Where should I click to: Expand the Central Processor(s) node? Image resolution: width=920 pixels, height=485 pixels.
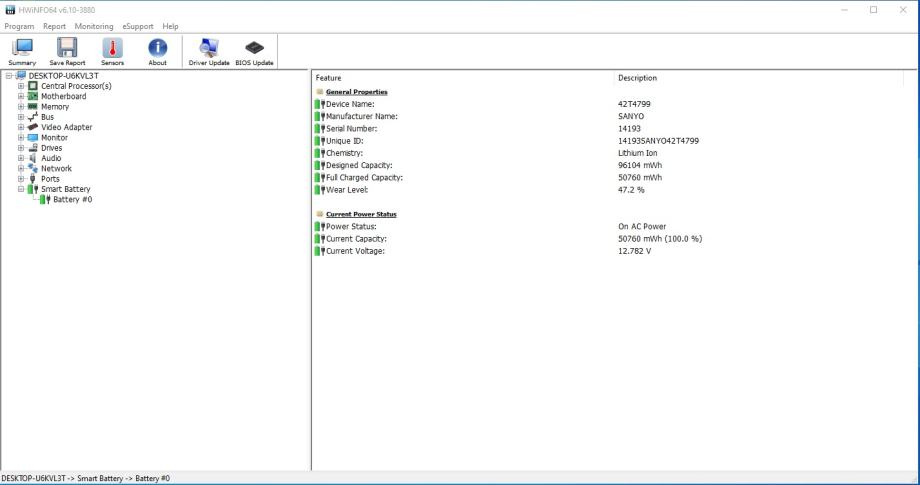pos(21,86)
